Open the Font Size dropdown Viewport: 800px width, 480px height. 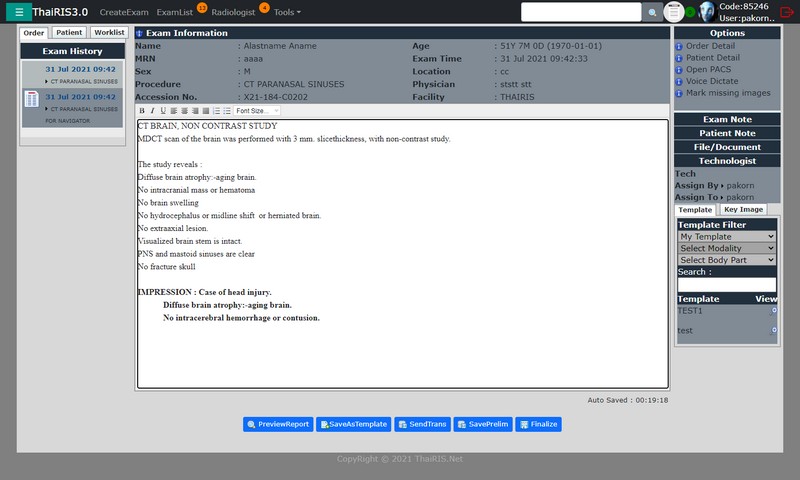(x=257, y=111)
